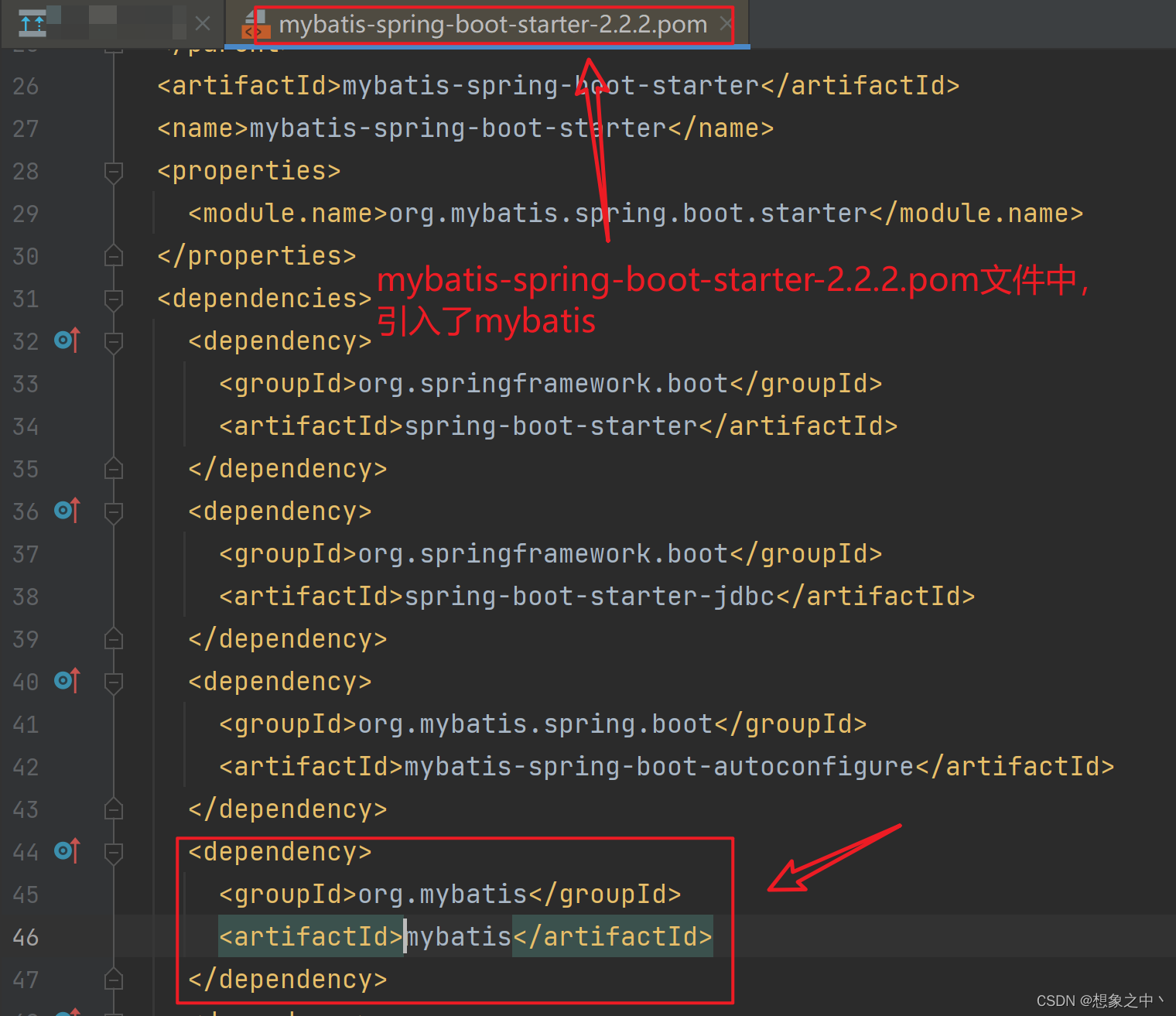Image resolution: width=1176 pixels, height=1016 pixels.
Task: Click the opening dependencies tag
Action: point(265,299)
